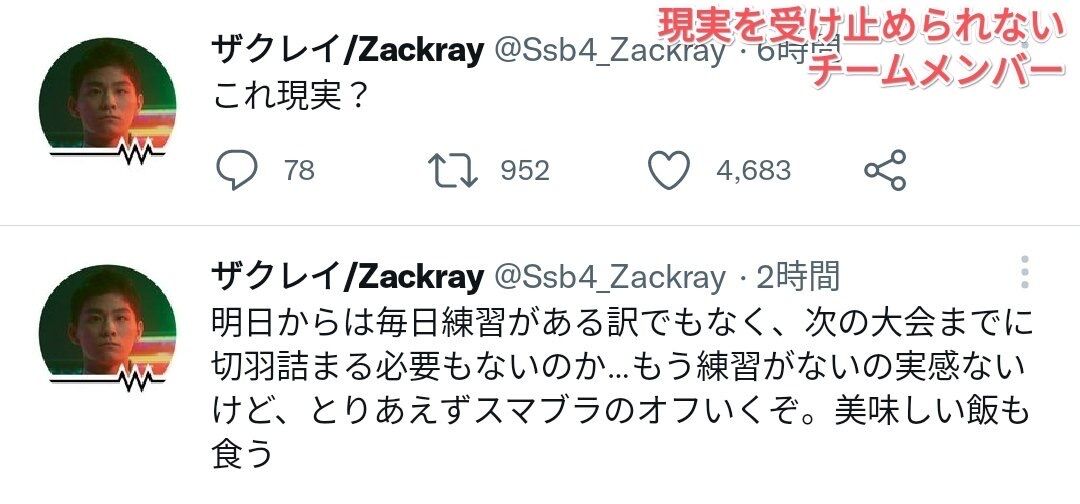This screenshot has width=1080, height=504.
Task: Visit @Ssb4_Zackray handle in the second tweet
Action: coord(610,277)
